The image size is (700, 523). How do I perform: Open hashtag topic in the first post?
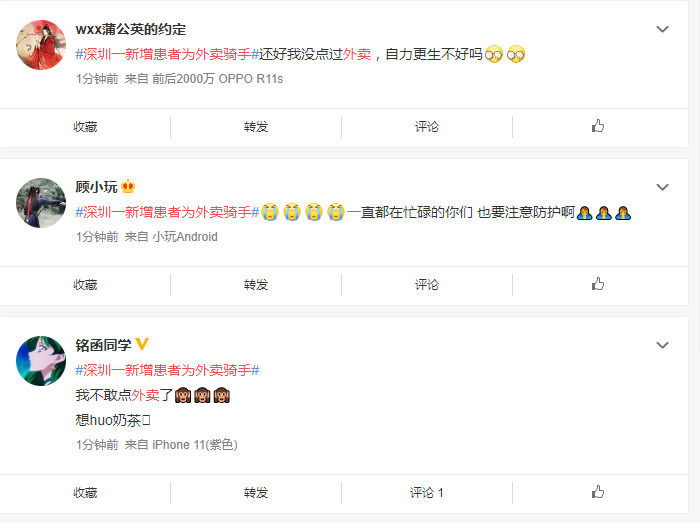167,54
